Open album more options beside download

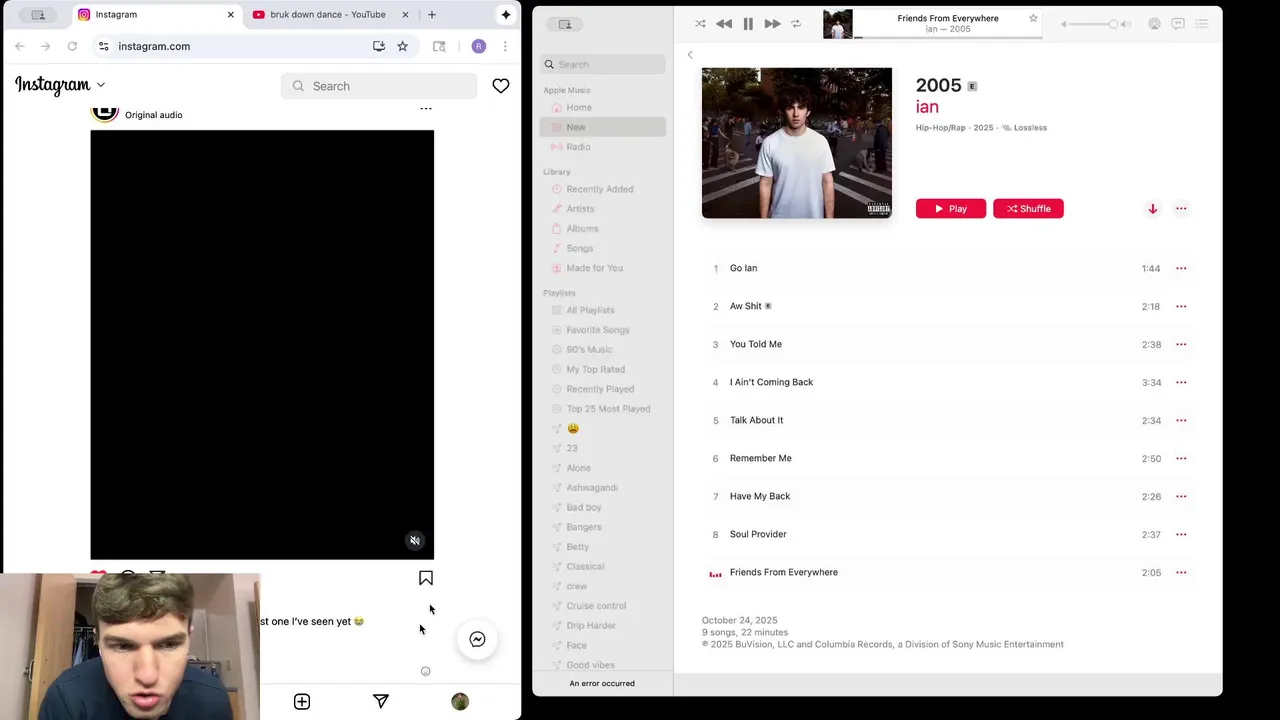point(1181,209)
